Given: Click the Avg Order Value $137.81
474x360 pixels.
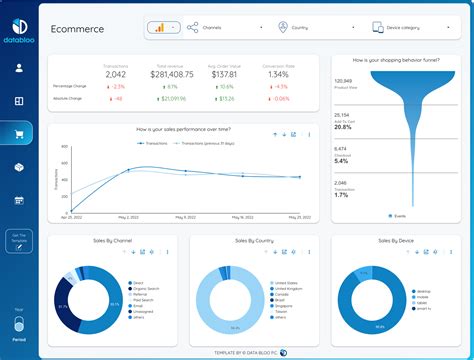Looking at the screenshot, I should tap(224, 74).
